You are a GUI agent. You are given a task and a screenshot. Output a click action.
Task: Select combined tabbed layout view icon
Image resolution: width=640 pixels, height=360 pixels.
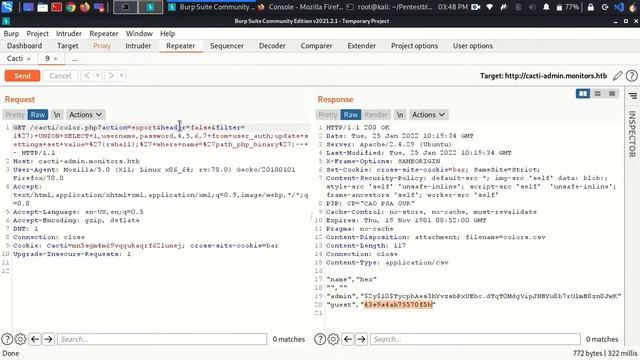[612, 94]
